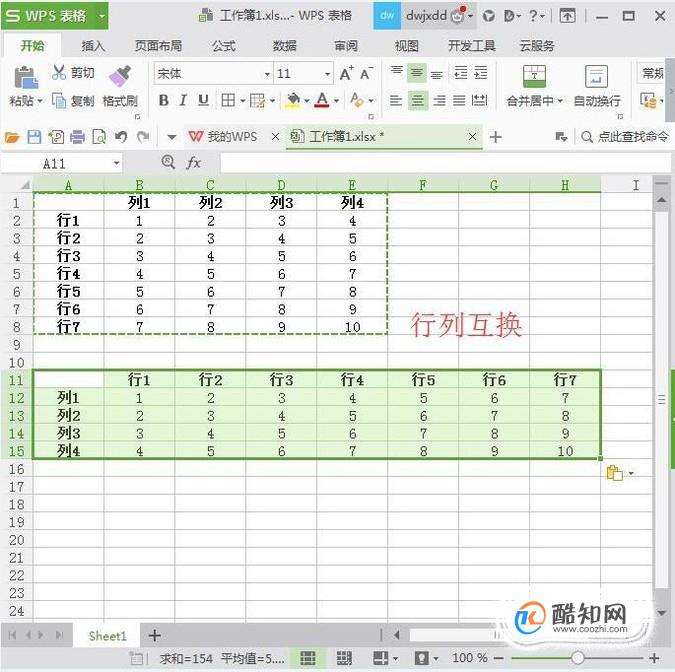Click the font color A icon

pyautogui.click(x=322, y=101)
